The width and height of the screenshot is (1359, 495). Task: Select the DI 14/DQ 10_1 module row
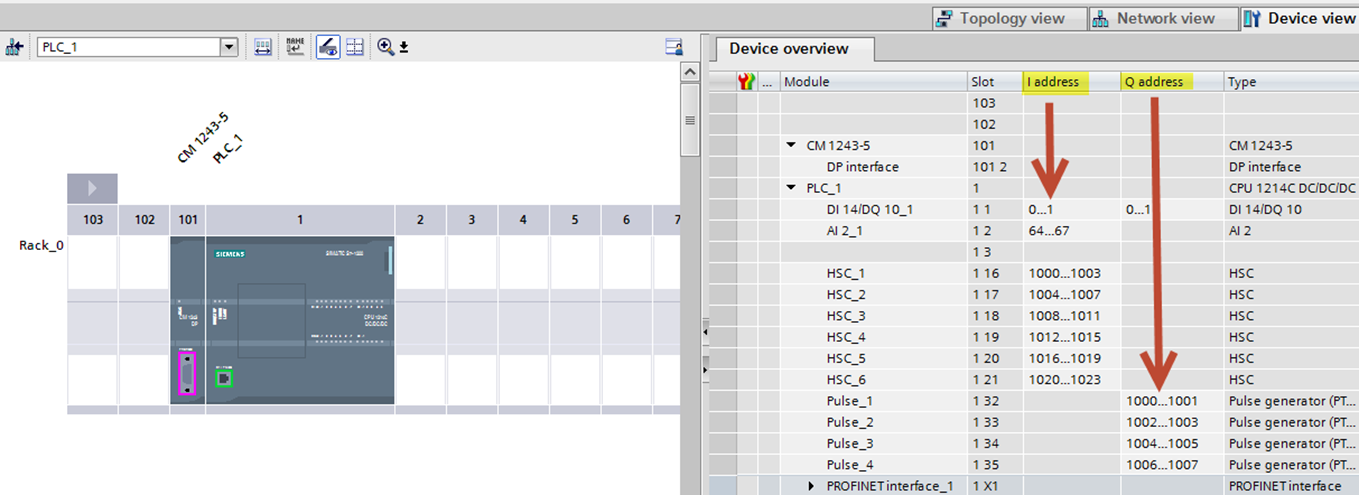pos(1034,210)
